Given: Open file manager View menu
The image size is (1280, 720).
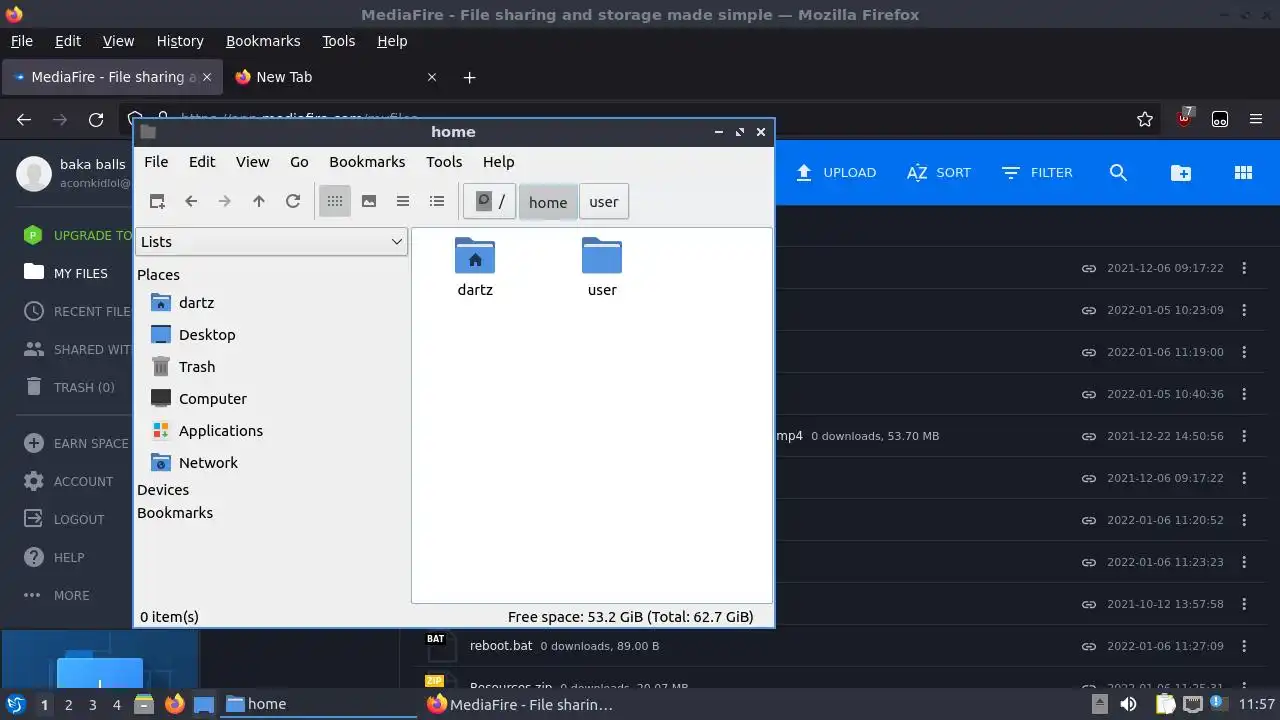Looking at the screenshot, I should pos(252,161).
